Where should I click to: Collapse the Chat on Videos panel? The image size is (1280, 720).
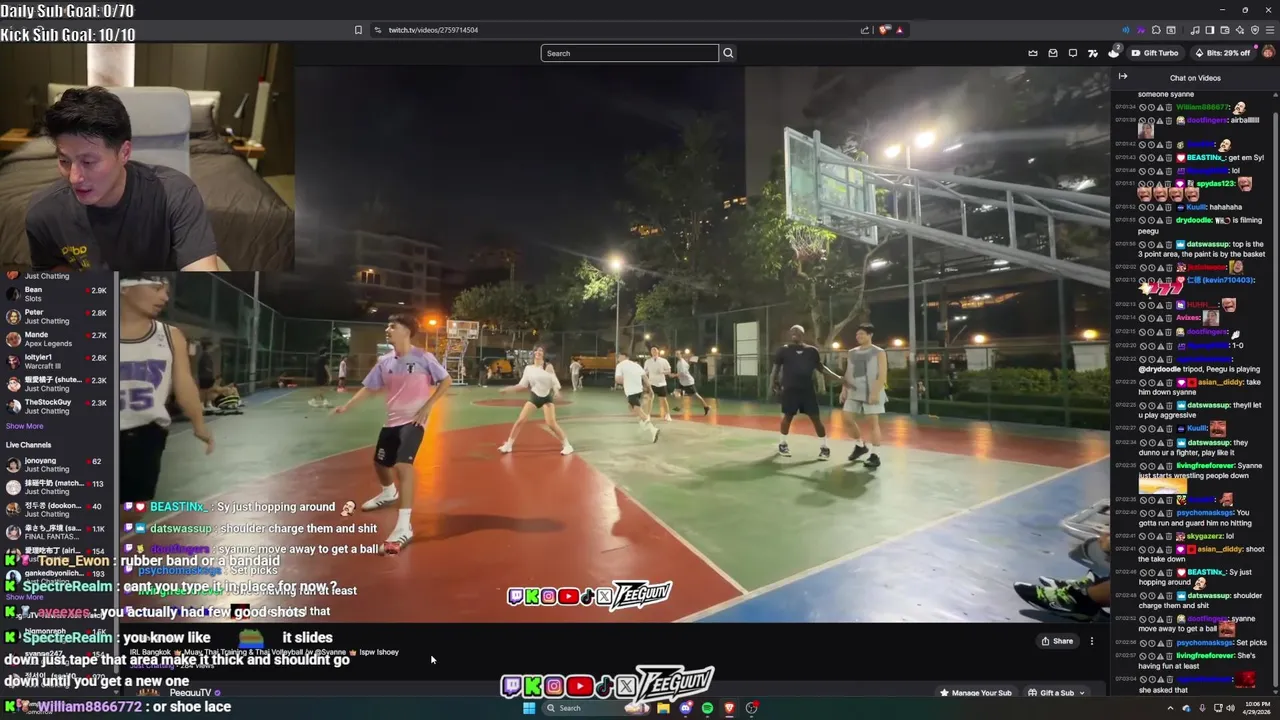(1123, 77)
